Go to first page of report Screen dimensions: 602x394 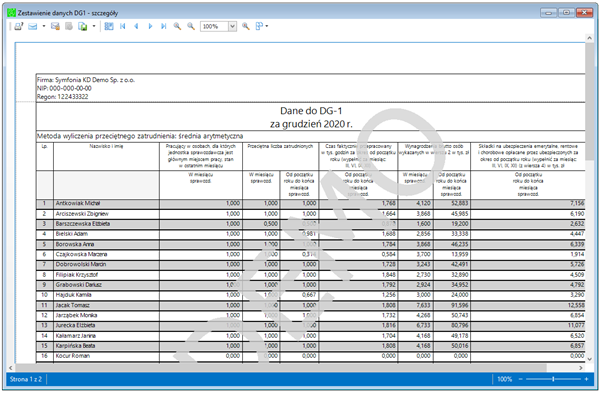pyautogui.click(x=122, y=26)
